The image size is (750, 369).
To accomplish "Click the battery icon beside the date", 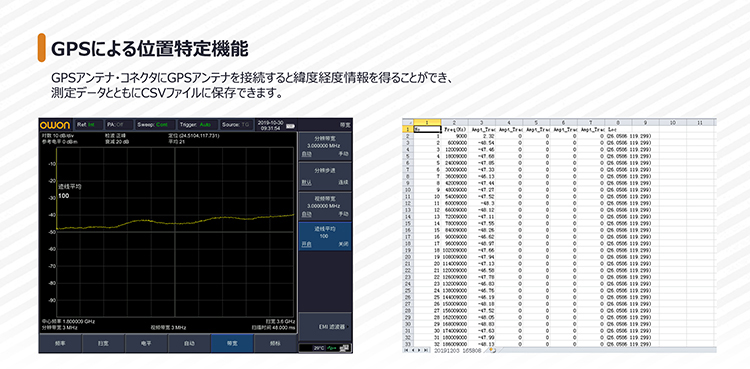I will point(289,127).
